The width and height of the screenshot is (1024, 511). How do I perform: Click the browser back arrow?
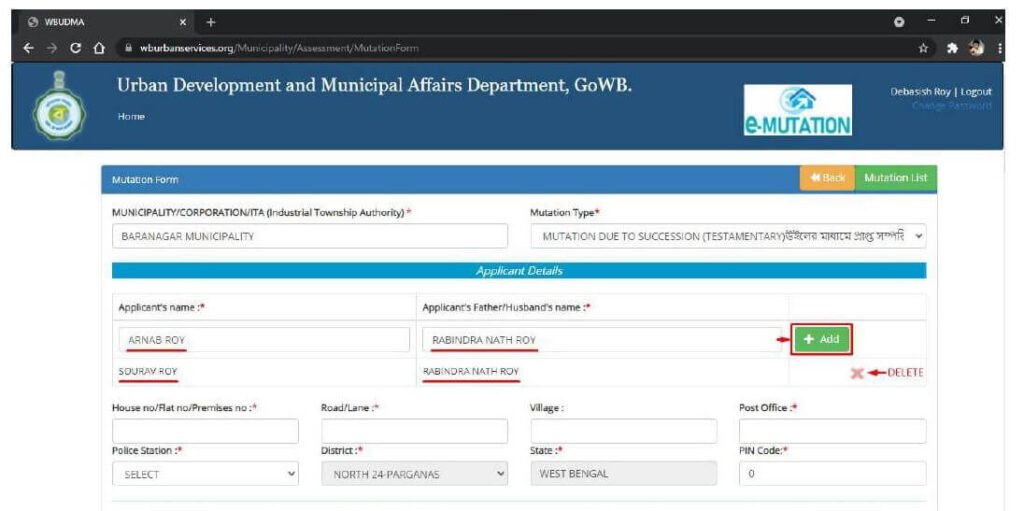pyautogui.click(x=29, y=48)
